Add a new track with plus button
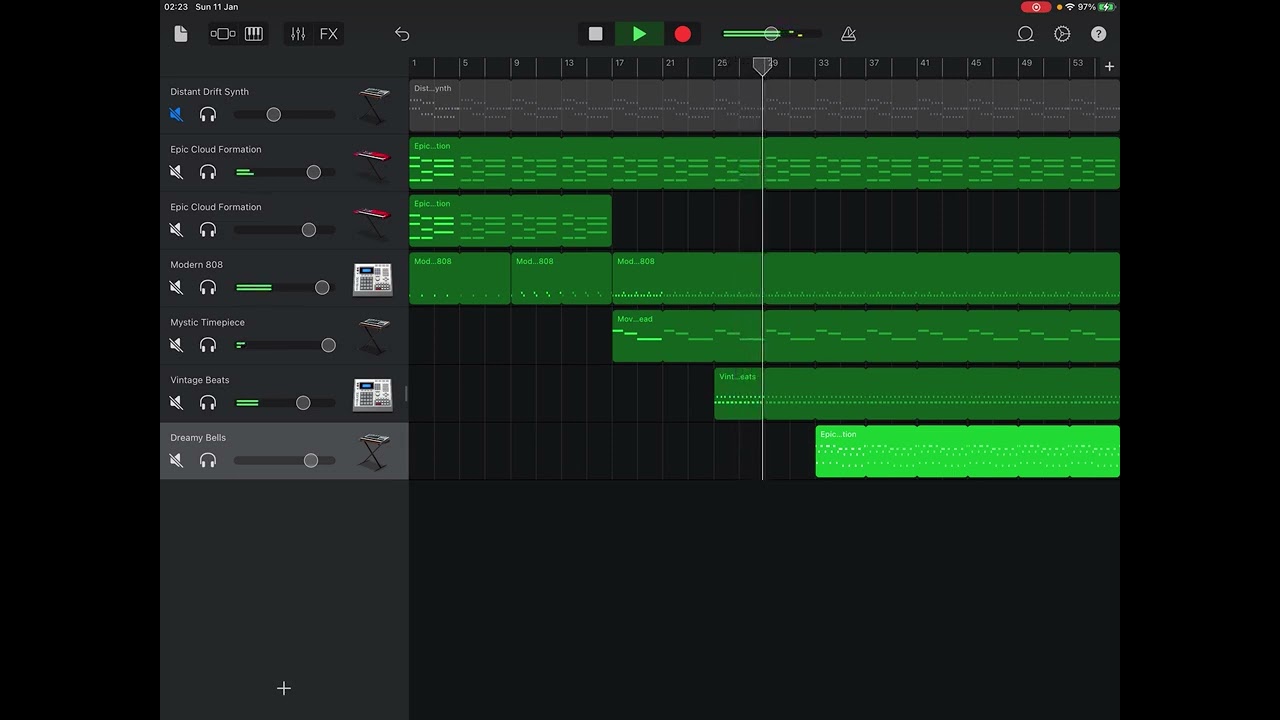Screen dimensions: 1280x720 [284, 688]
